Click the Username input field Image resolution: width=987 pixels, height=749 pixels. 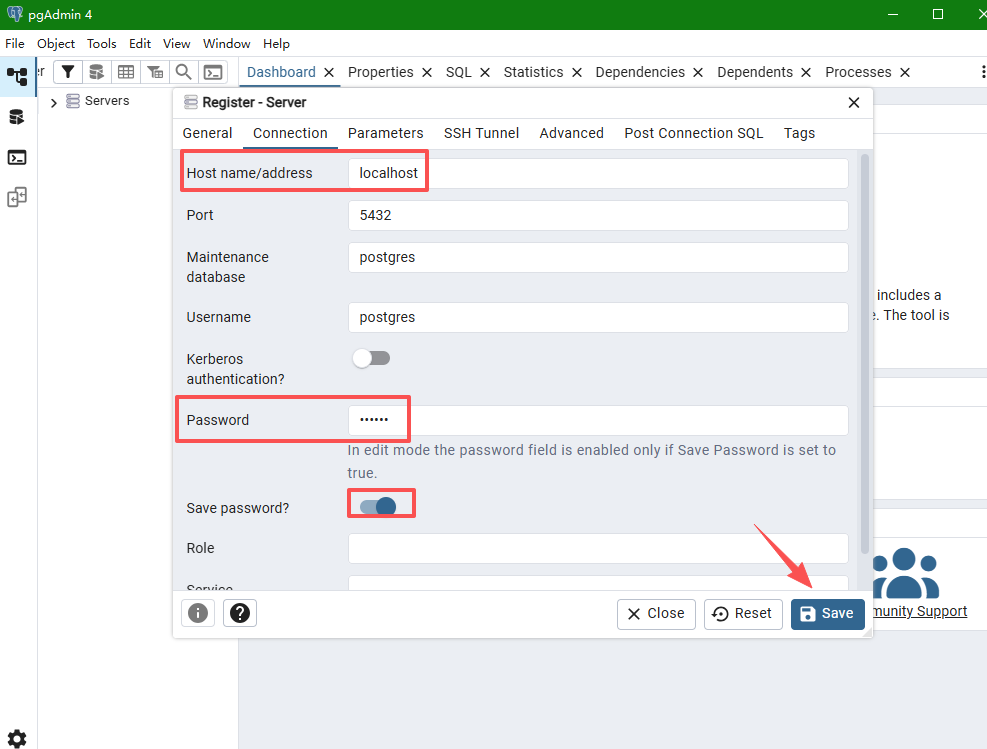point(598,317)
